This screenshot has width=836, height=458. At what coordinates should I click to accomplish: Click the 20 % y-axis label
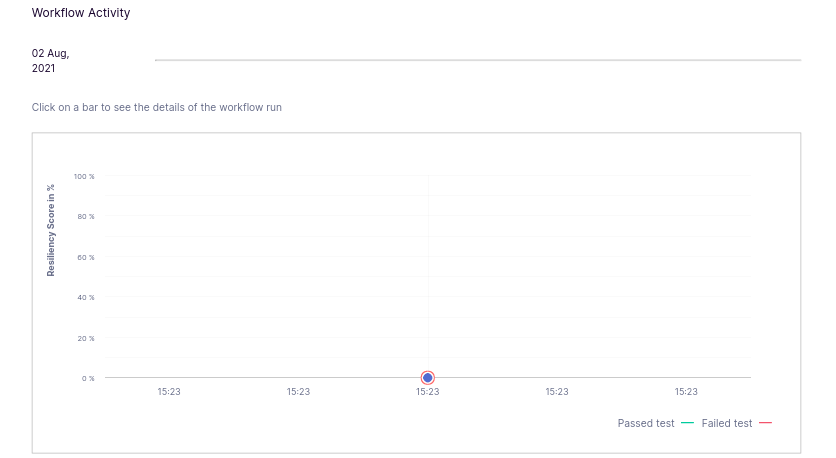point(85,338)
